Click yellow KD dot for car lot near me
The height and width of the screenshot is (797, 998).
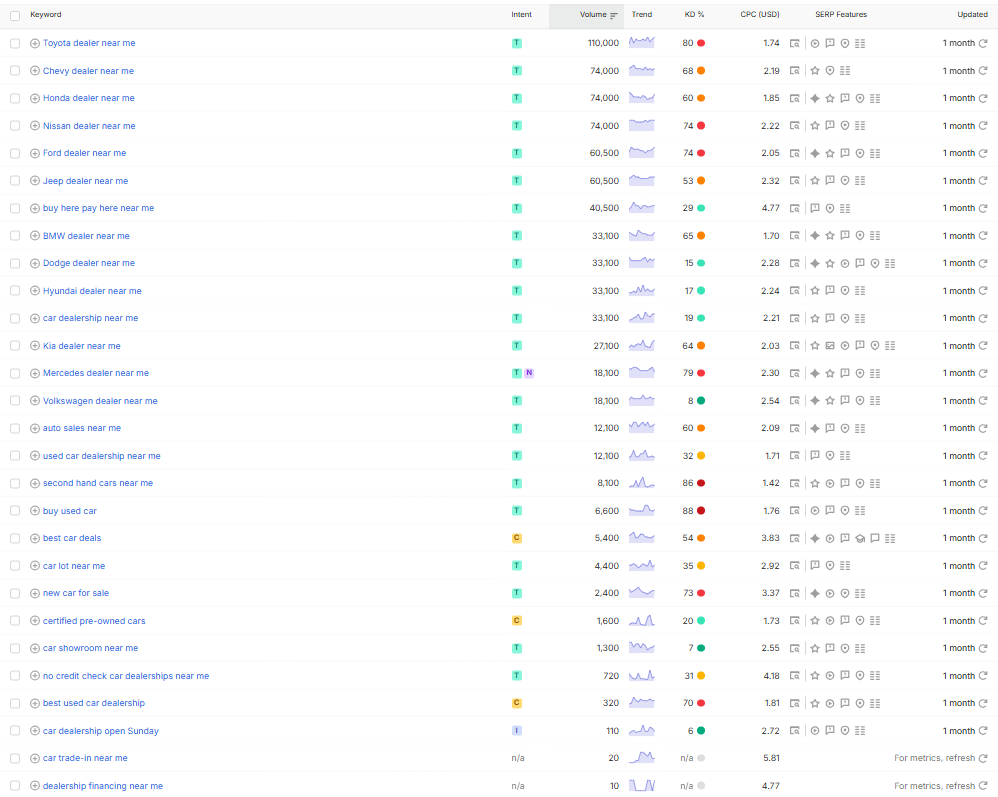pos(701,566)
